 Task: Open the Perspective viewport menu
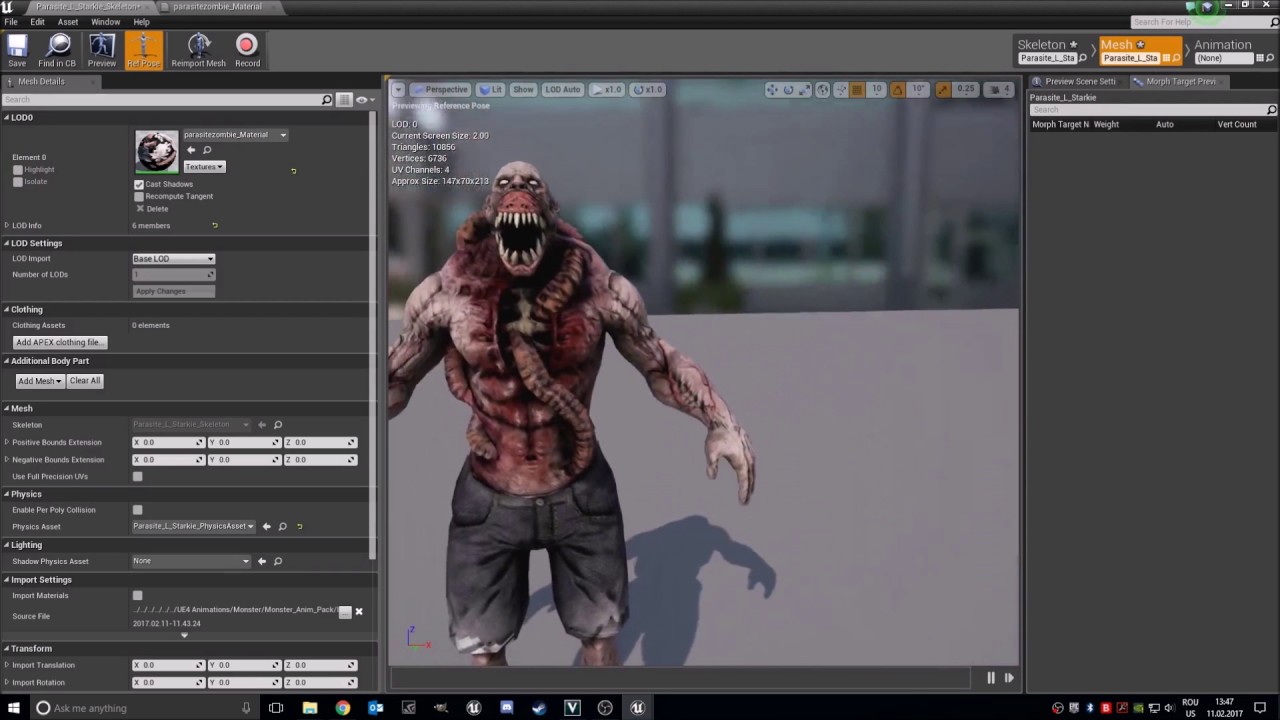tap(440, 90)
